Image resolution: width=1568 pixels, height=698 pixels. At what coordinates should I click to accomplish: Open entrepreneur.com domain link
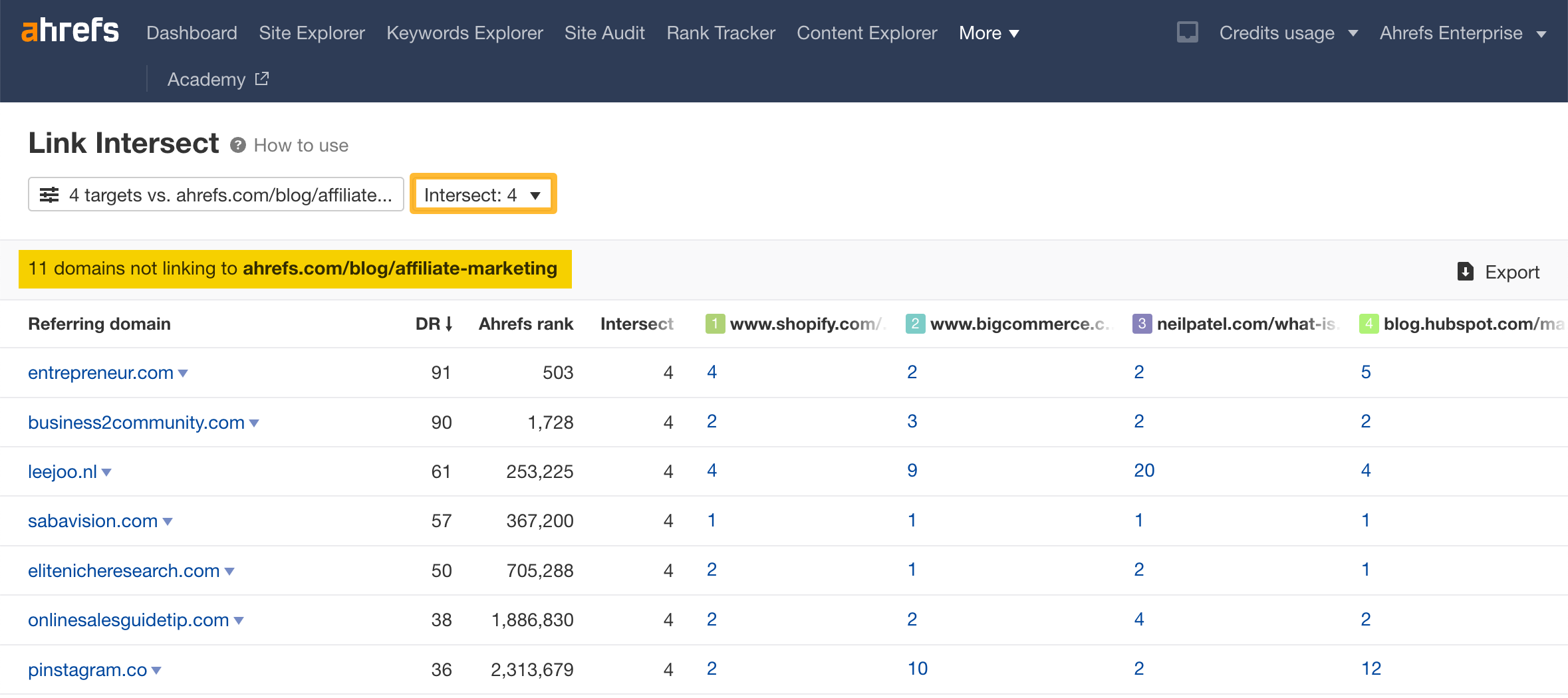pos(100,372)
